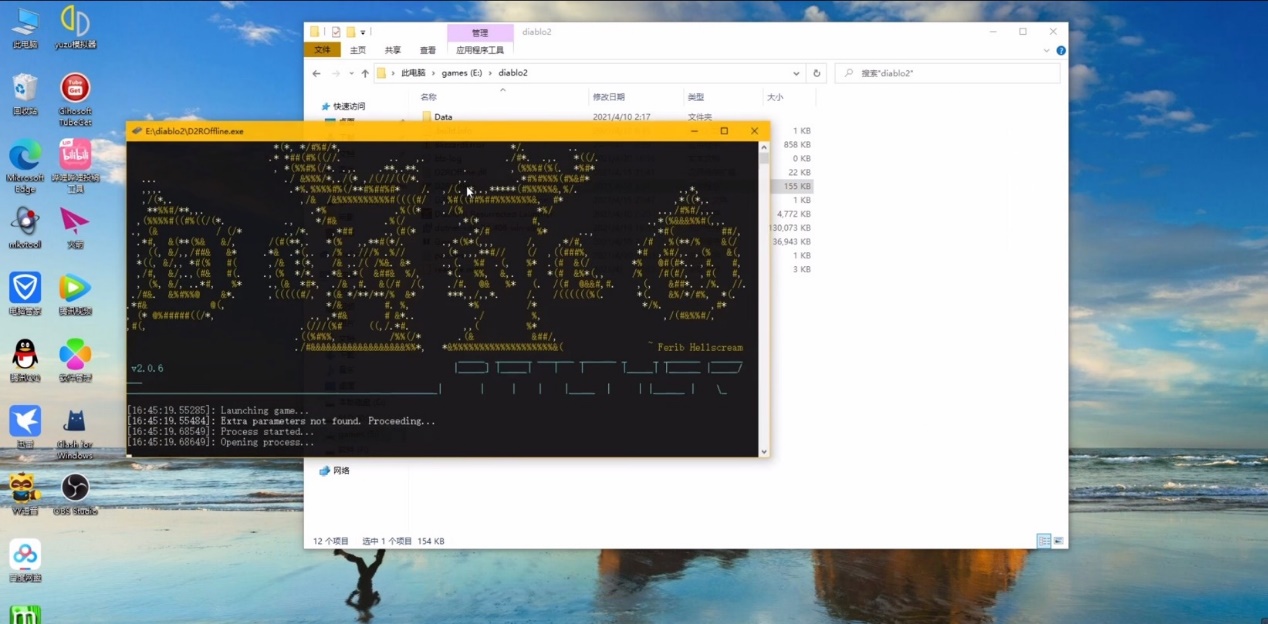This screenshot has width=1268, height=624.
Task: Open Microsoft Edge desktop shortcut
Action: point(25,166)
